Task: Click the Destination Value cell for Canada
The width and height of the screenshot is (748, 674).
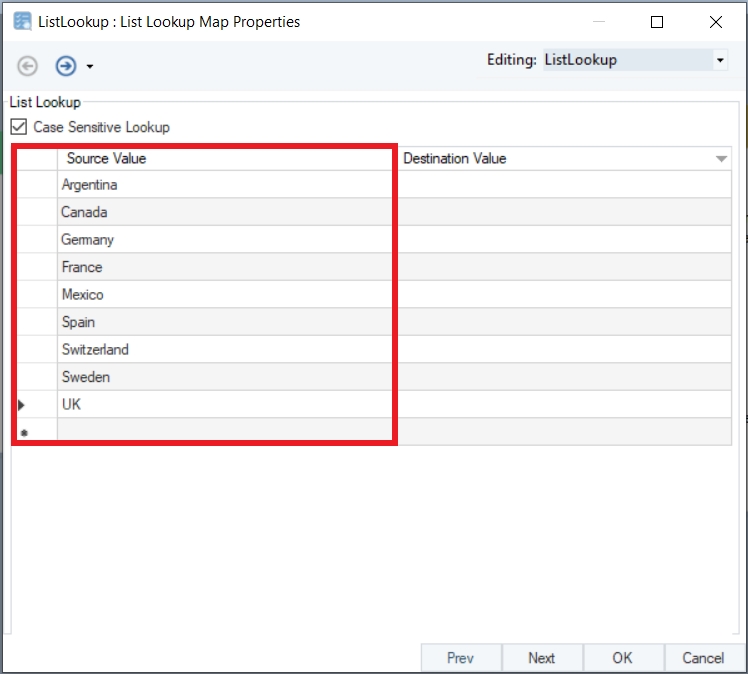Action: pyautogui.click(x=564, y=212)
